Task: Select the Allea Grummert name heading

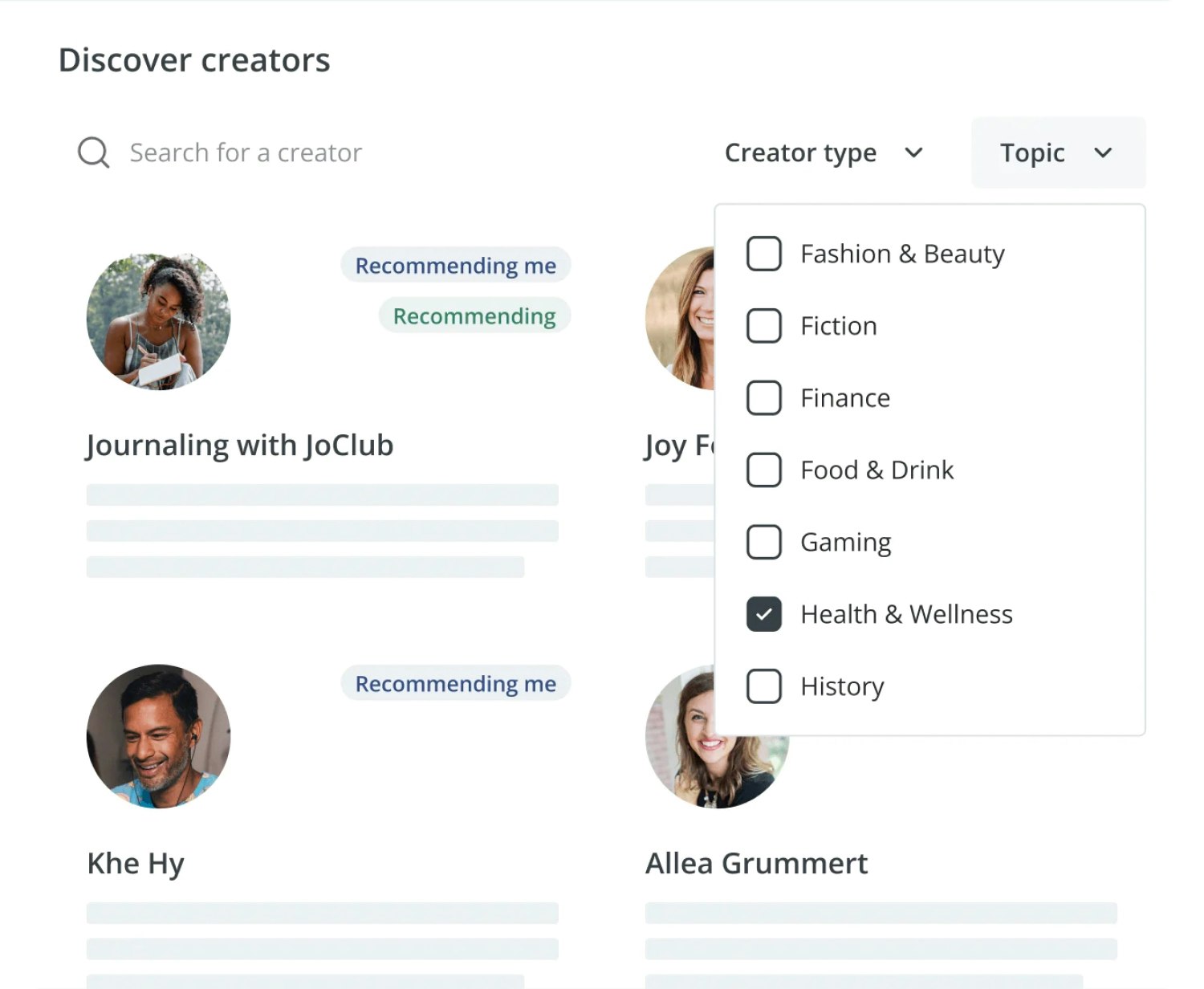Action: coord(755,864)
